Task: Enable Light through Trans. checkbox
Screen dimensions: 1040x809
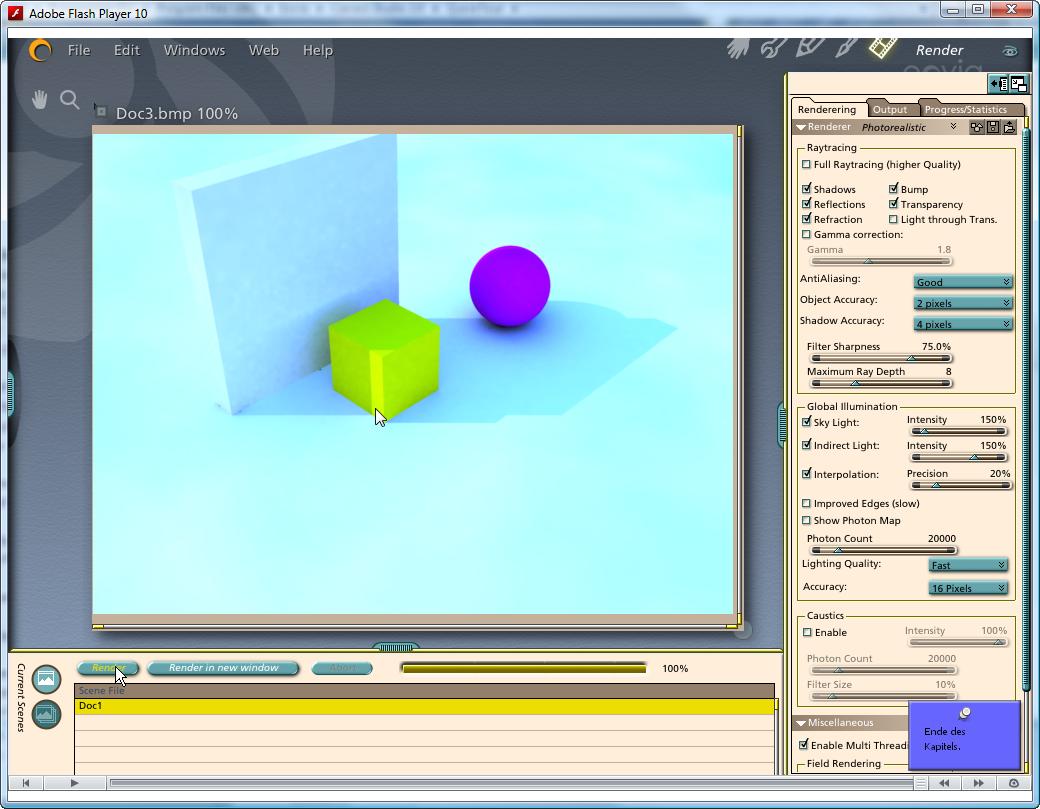Action: pos(893,219)
